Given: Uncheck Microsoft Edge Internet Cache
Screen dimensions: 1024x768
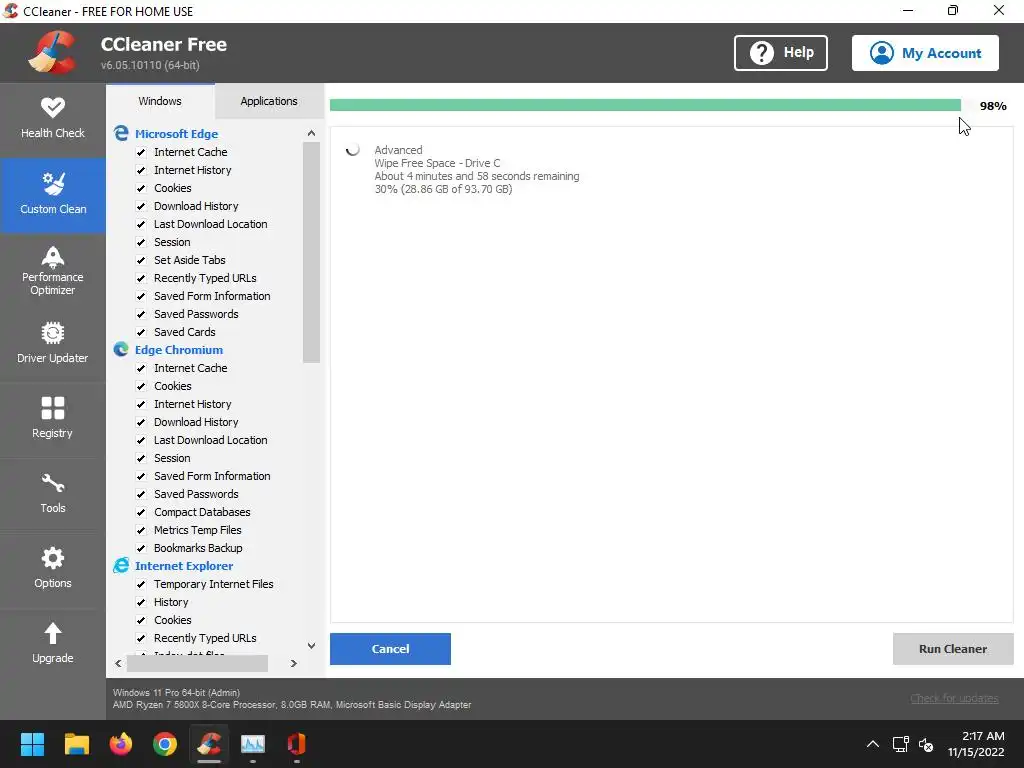Looking at the screenshot, I should [x=140, y=152].
